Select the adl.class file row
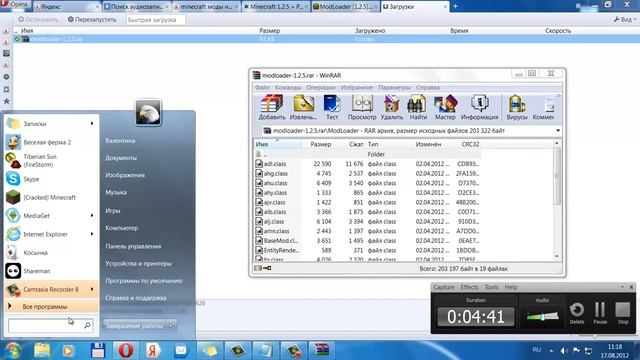This screenshot has width=640, height=360. (367, 164)
